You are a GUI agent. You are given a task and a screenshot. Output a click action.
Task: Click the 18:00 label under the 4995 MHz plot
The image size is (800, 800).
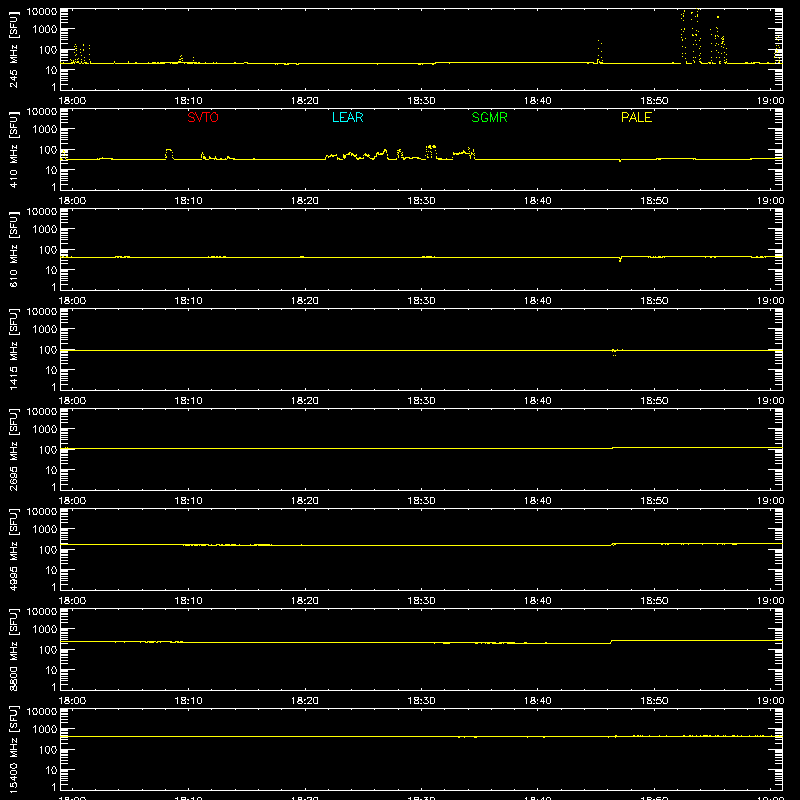click(x=72, y=601)
